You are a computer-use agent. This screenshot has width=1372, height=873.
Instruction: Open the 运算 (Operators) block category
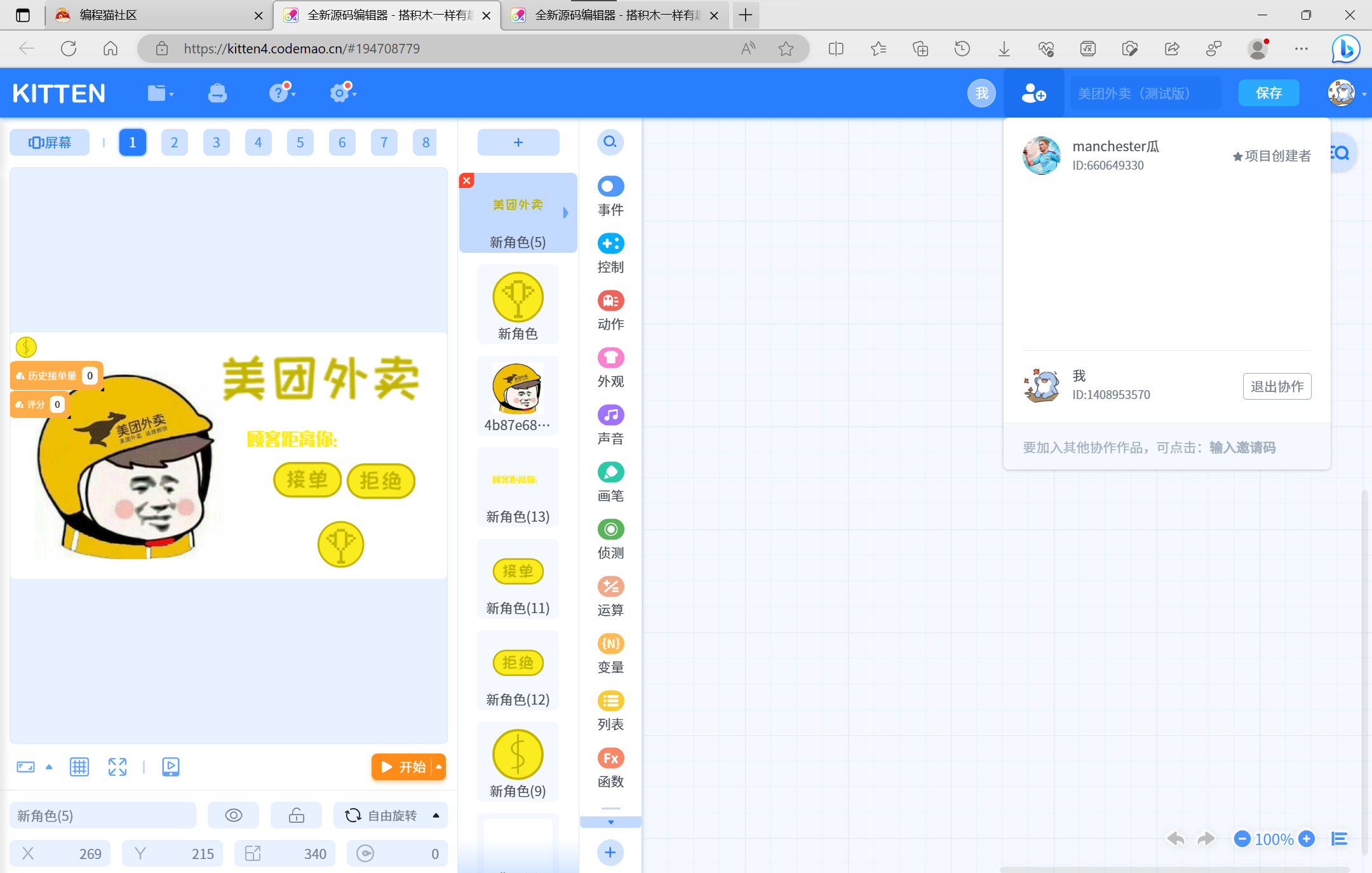pos(610,597)
